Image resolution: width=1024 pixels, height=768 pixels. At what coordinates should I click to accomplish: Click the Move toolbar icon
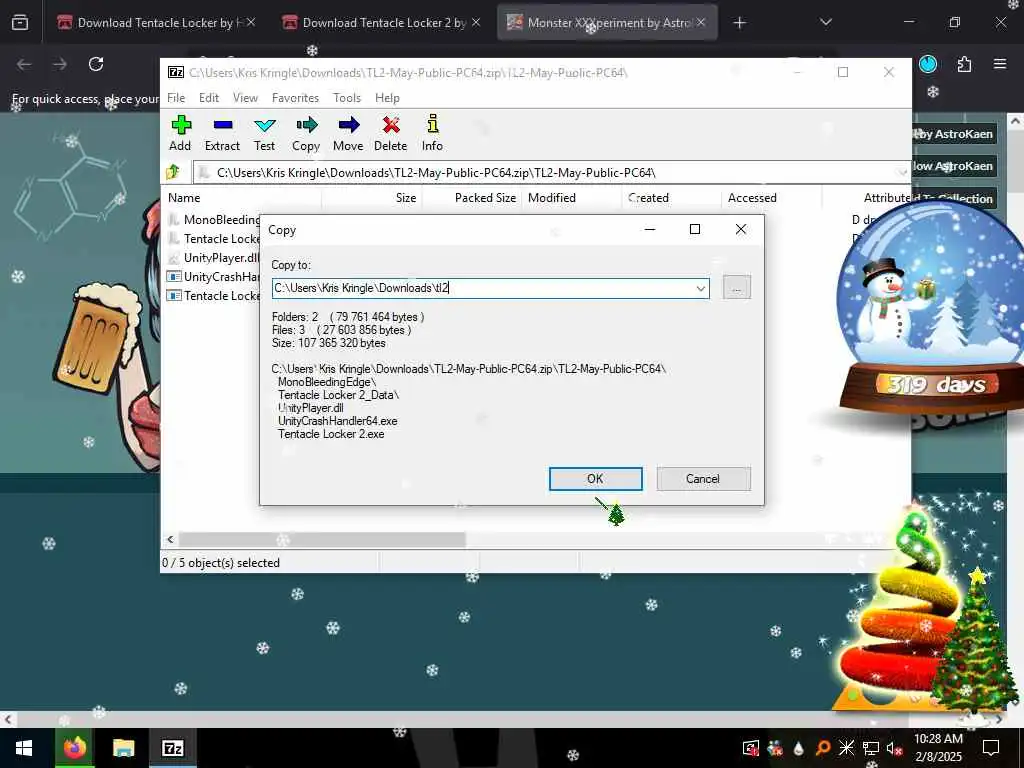coord(348,133)
